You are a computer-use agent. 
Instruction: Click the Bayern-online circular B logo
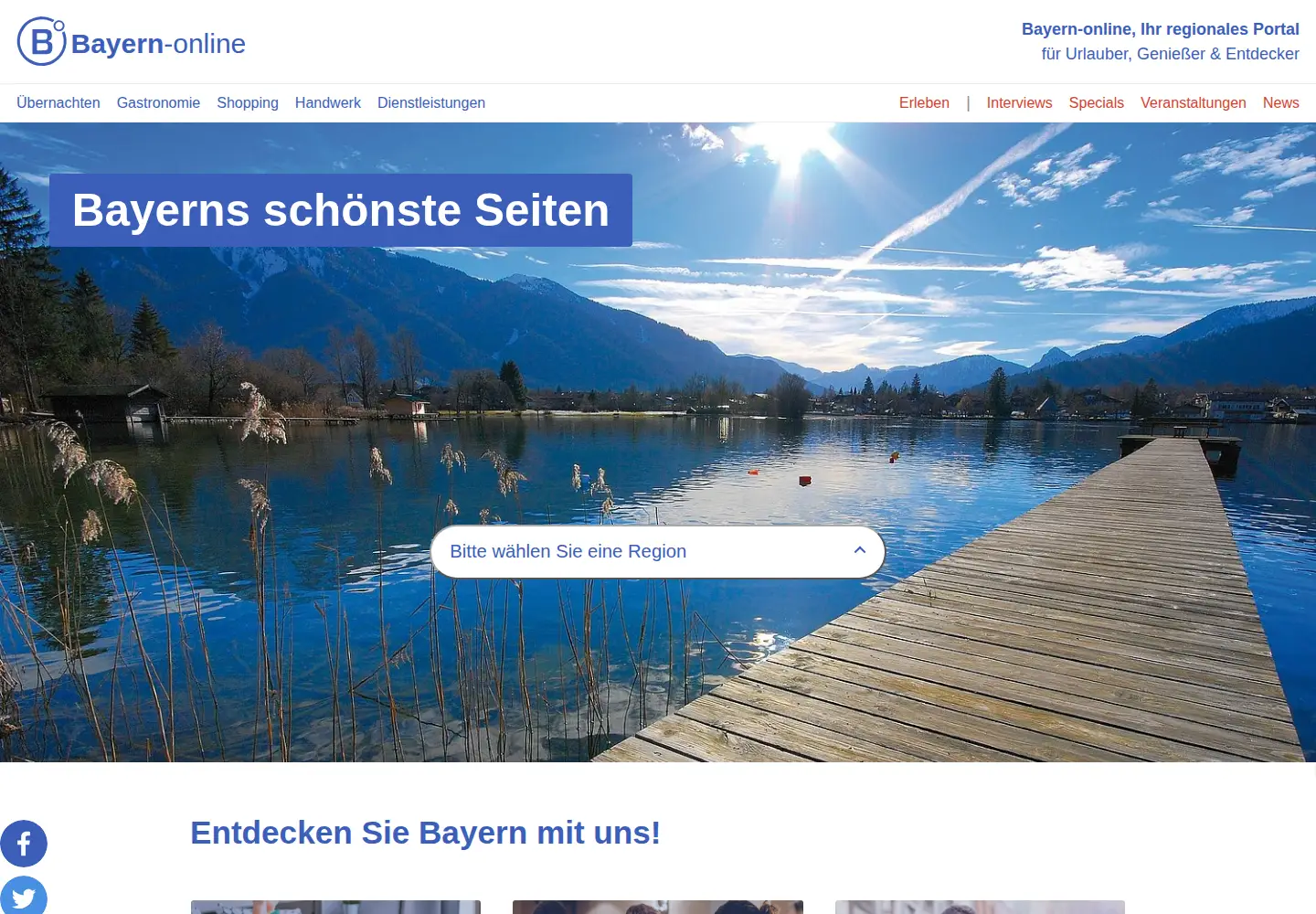42,41
